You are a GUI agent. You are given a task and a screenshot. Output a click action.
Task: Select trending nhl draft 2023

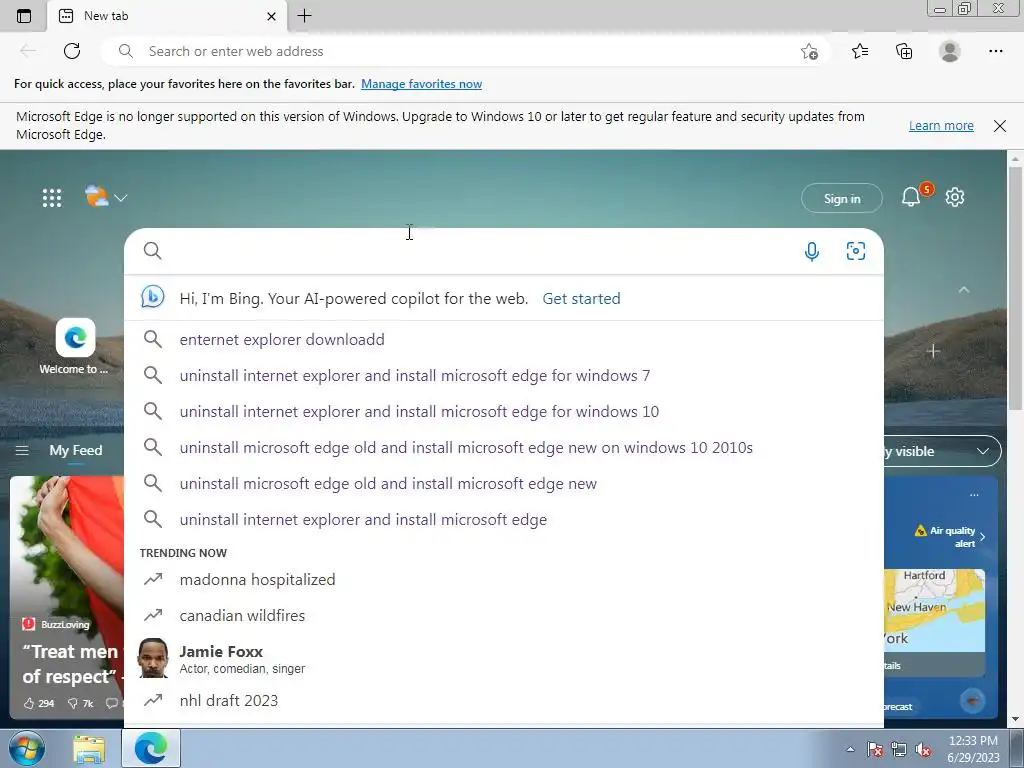point(504,700)
